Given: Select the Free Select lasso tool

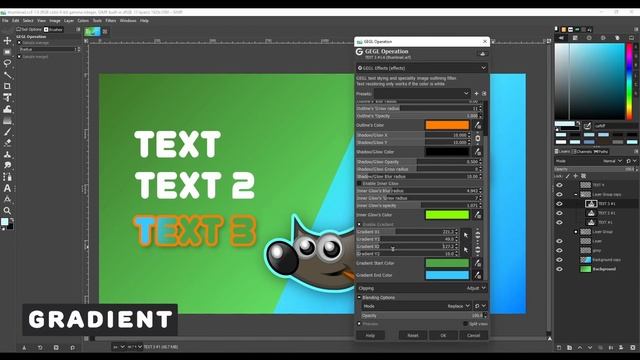Looking at the screenshot, I should (7, 63).
